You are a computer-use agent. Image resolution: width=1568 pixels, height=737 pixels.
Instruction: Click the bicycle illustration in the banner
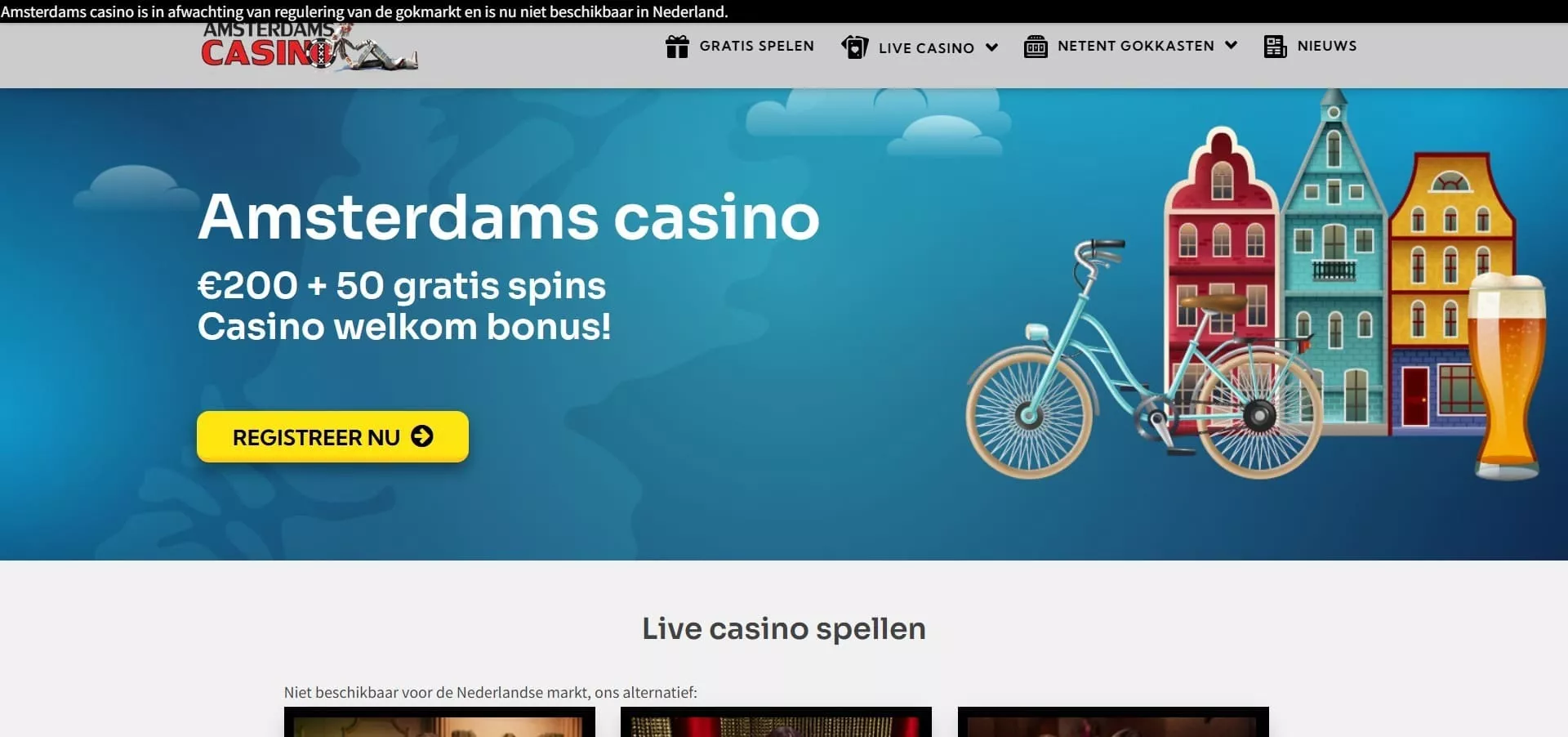(x=1143, y=360)
